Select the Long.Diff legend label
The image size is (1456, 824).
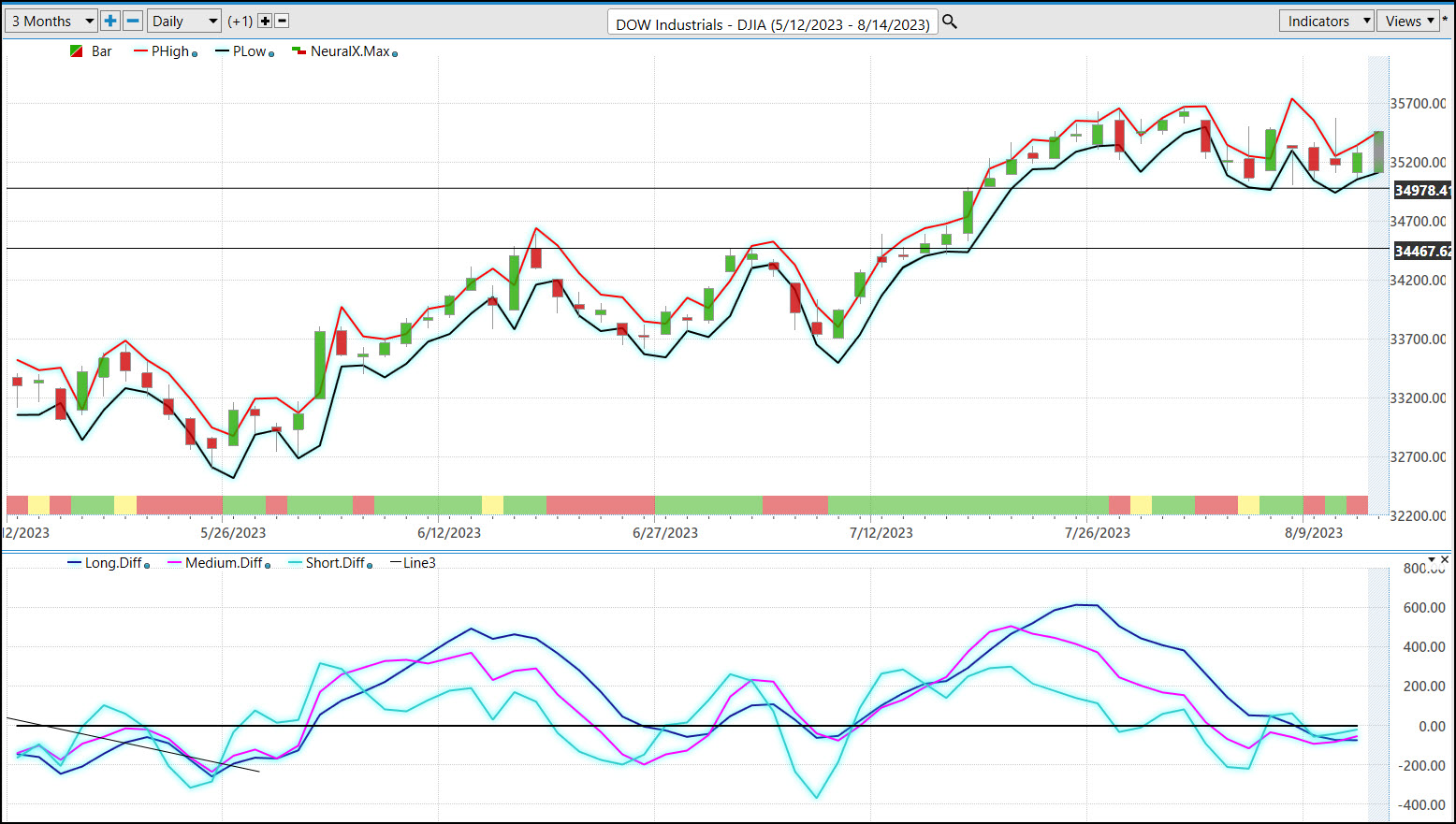coord(113,563)
